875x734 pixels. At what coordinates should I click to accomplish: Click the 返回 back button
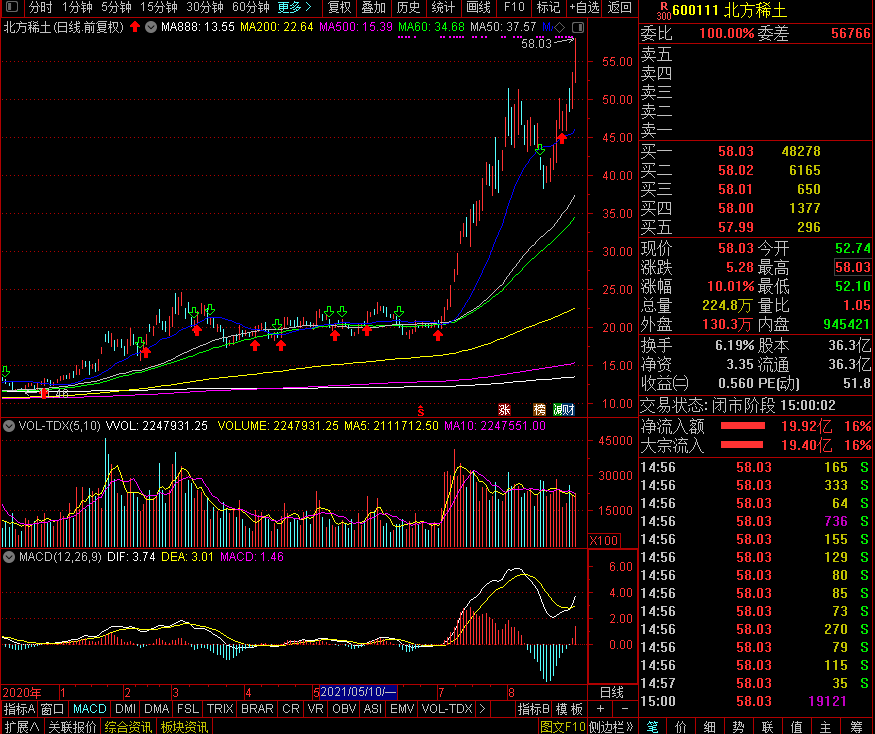click(x=619, y=8)
